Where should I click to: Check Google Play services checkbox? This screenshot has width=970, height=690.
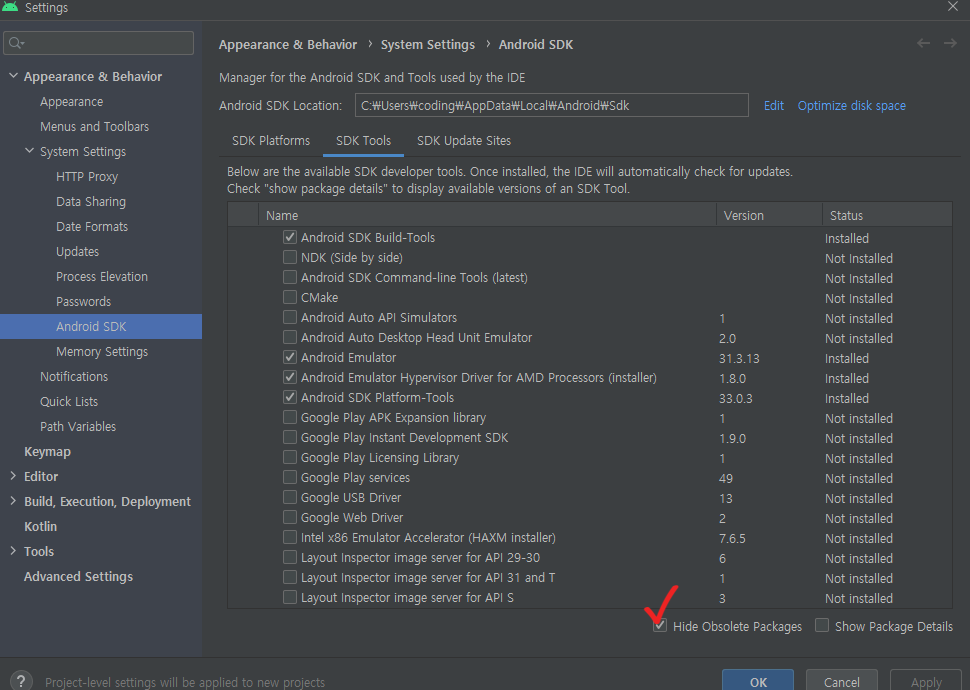click(290, 477)
